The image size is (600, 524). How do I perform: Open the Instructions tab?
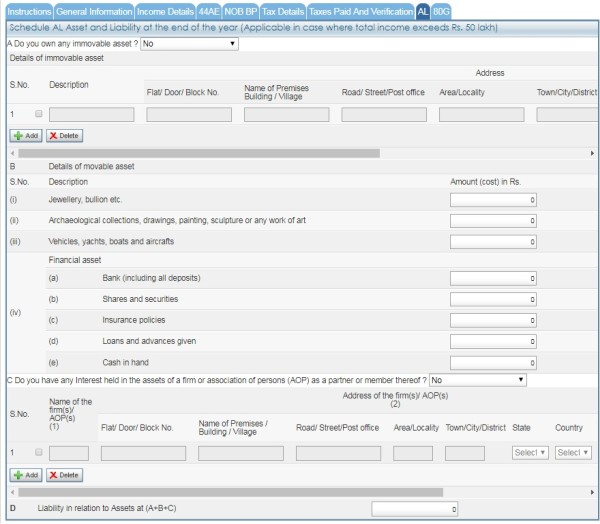tap(28, 10)
